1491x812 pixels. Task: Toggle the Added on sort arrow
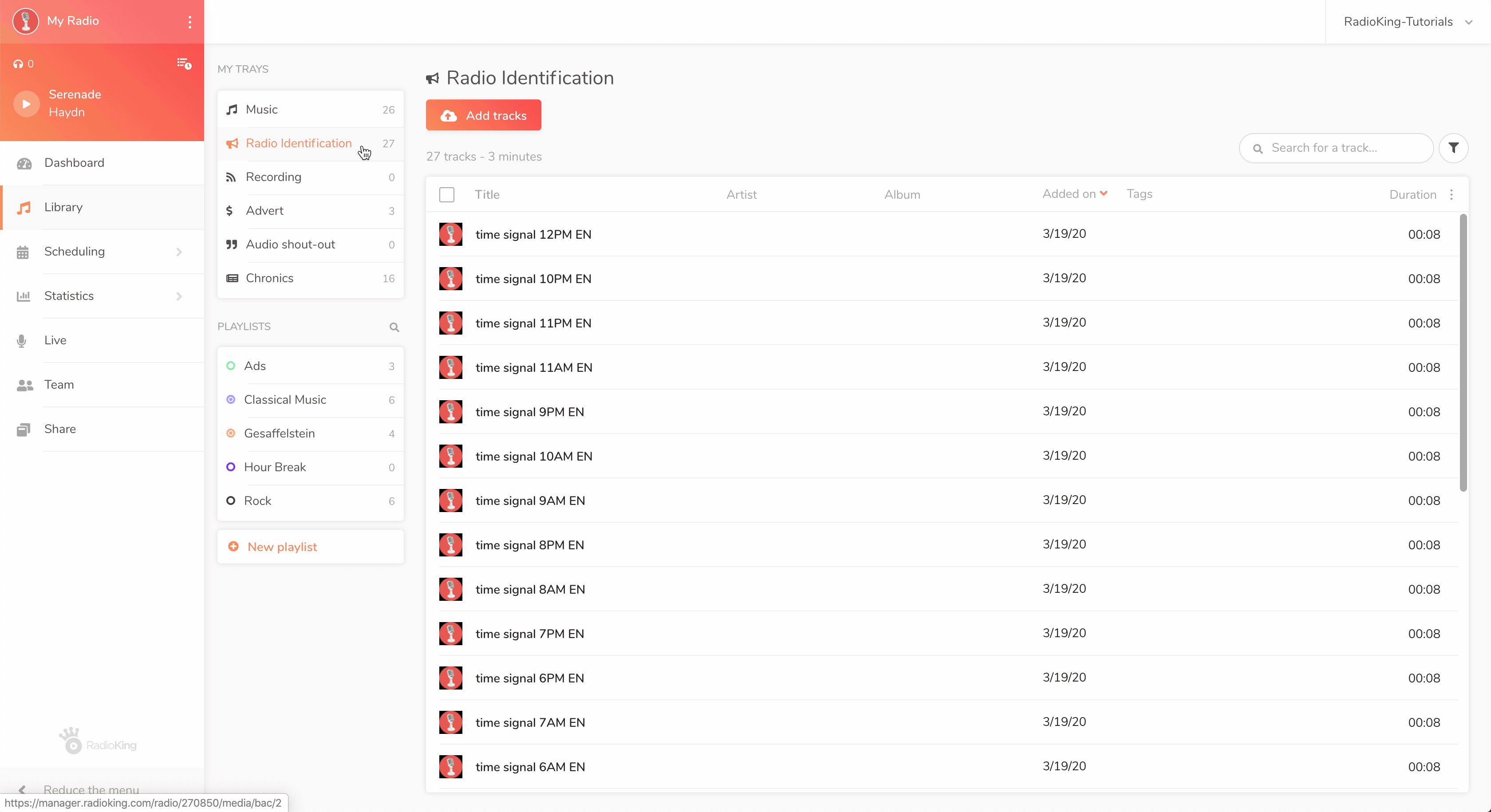[x=1103, y=193]
